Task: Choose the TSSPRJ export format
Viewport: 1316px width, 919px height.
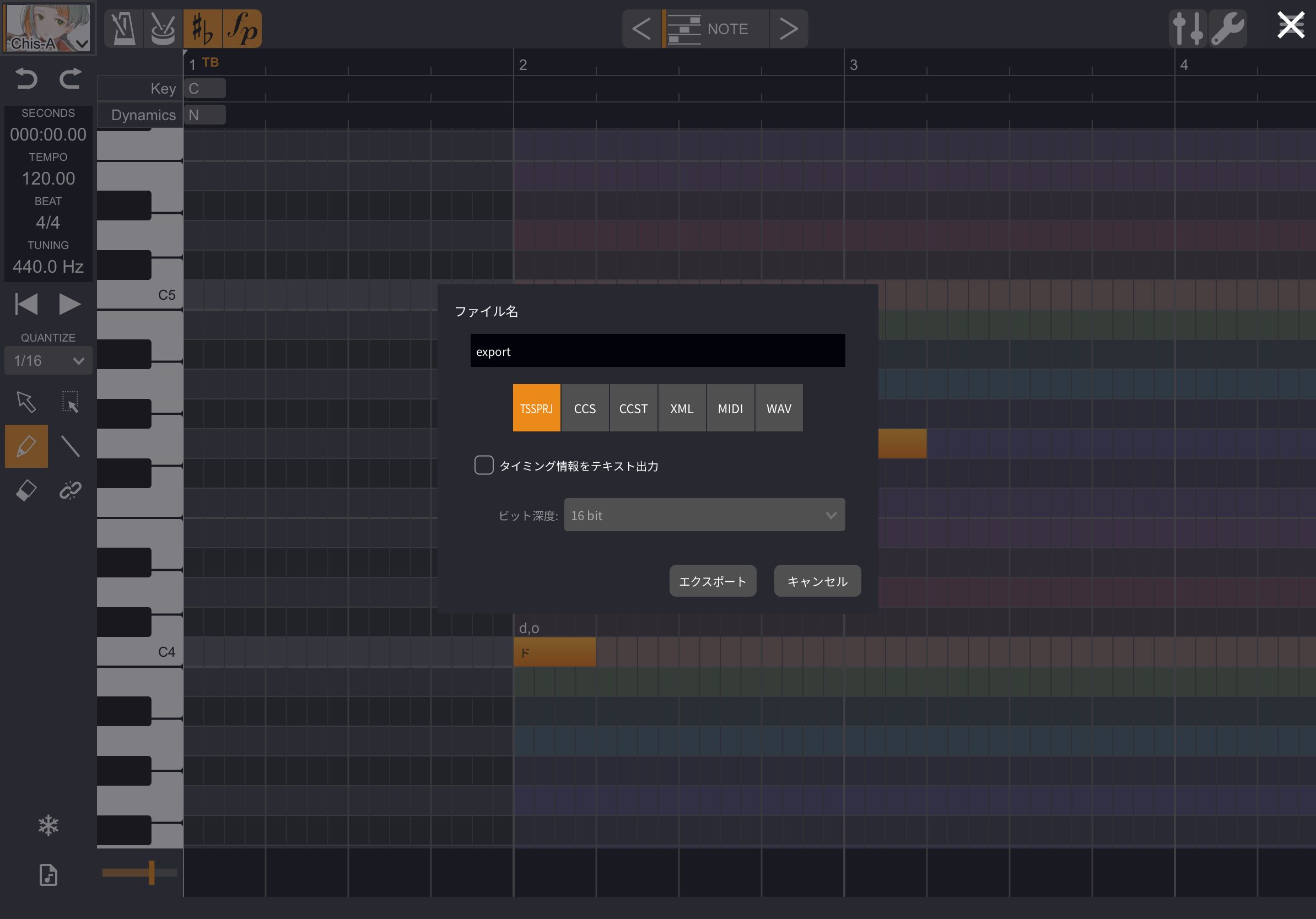Action: (x=537, y=408)
